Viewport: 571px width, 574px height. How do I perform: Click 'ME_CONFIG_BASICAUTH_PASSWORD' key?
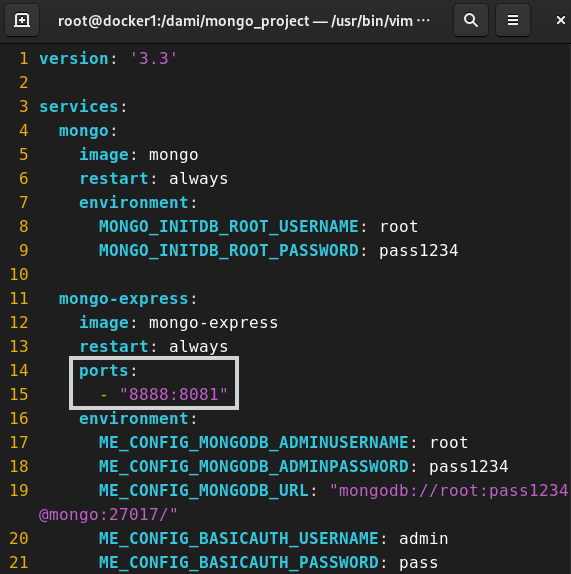click(239, 563)
